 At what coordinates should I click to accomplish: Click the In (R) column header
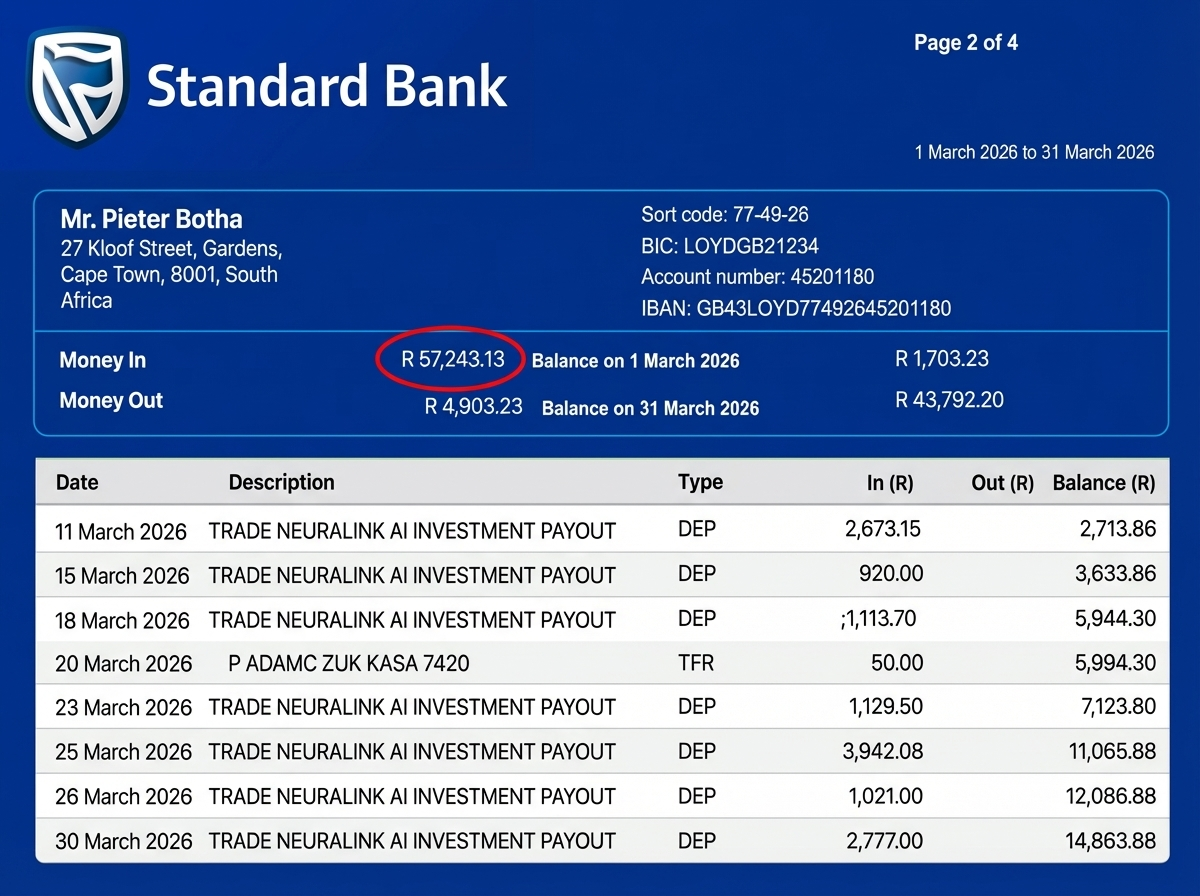(890, 483)
